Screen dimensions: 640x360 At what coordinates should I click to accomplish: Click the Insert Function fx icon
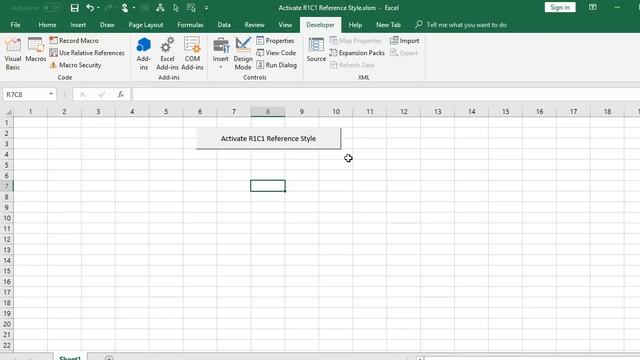coord(121,94)
